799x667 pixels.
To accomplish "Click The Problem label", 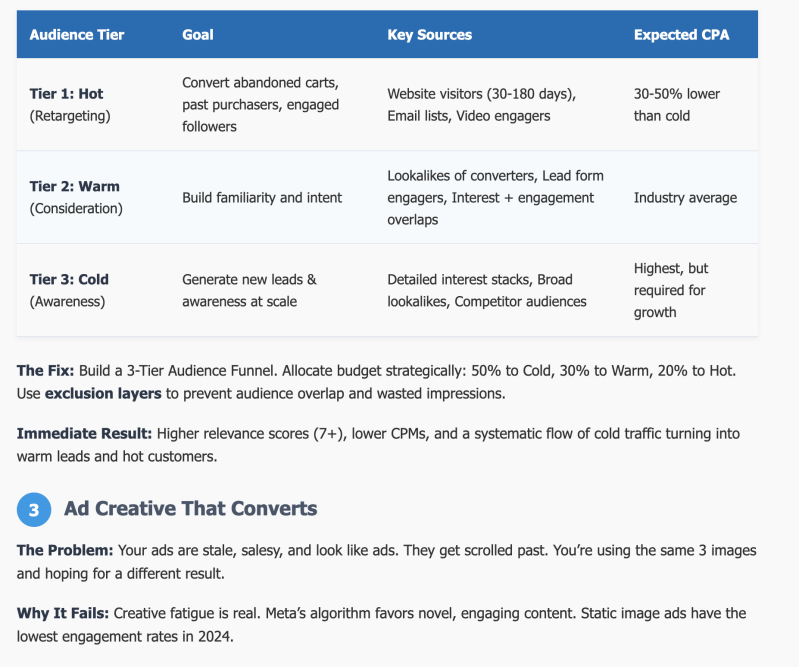I will tap(66, 551).
